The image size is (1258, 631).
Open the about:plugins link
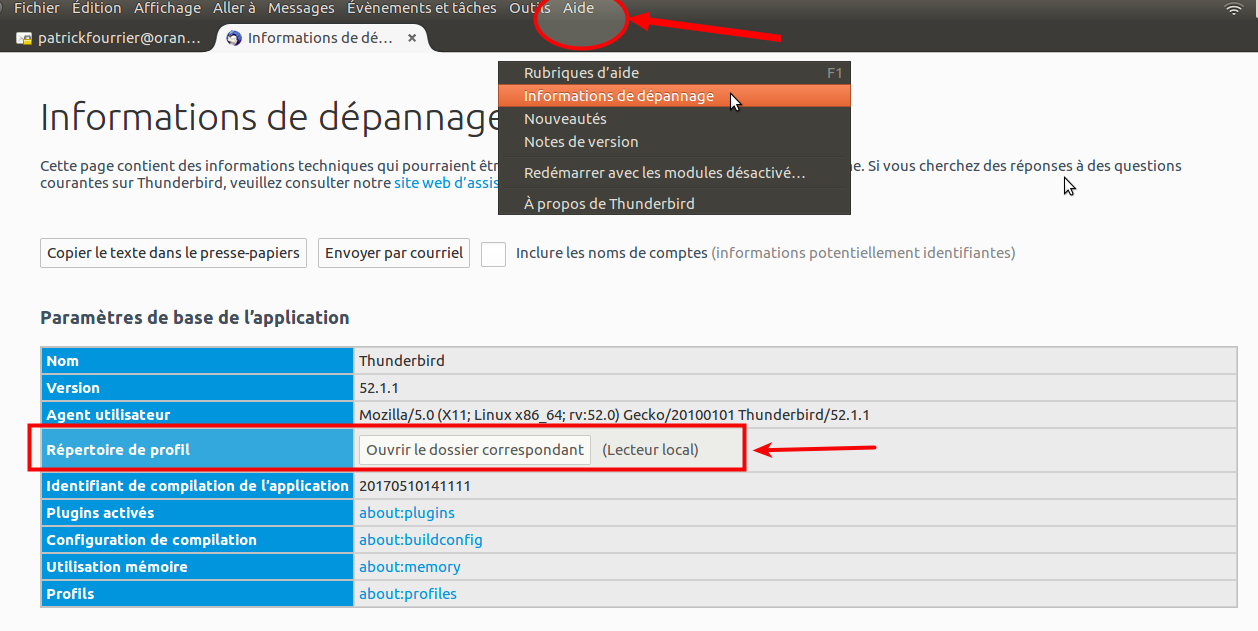406,513
